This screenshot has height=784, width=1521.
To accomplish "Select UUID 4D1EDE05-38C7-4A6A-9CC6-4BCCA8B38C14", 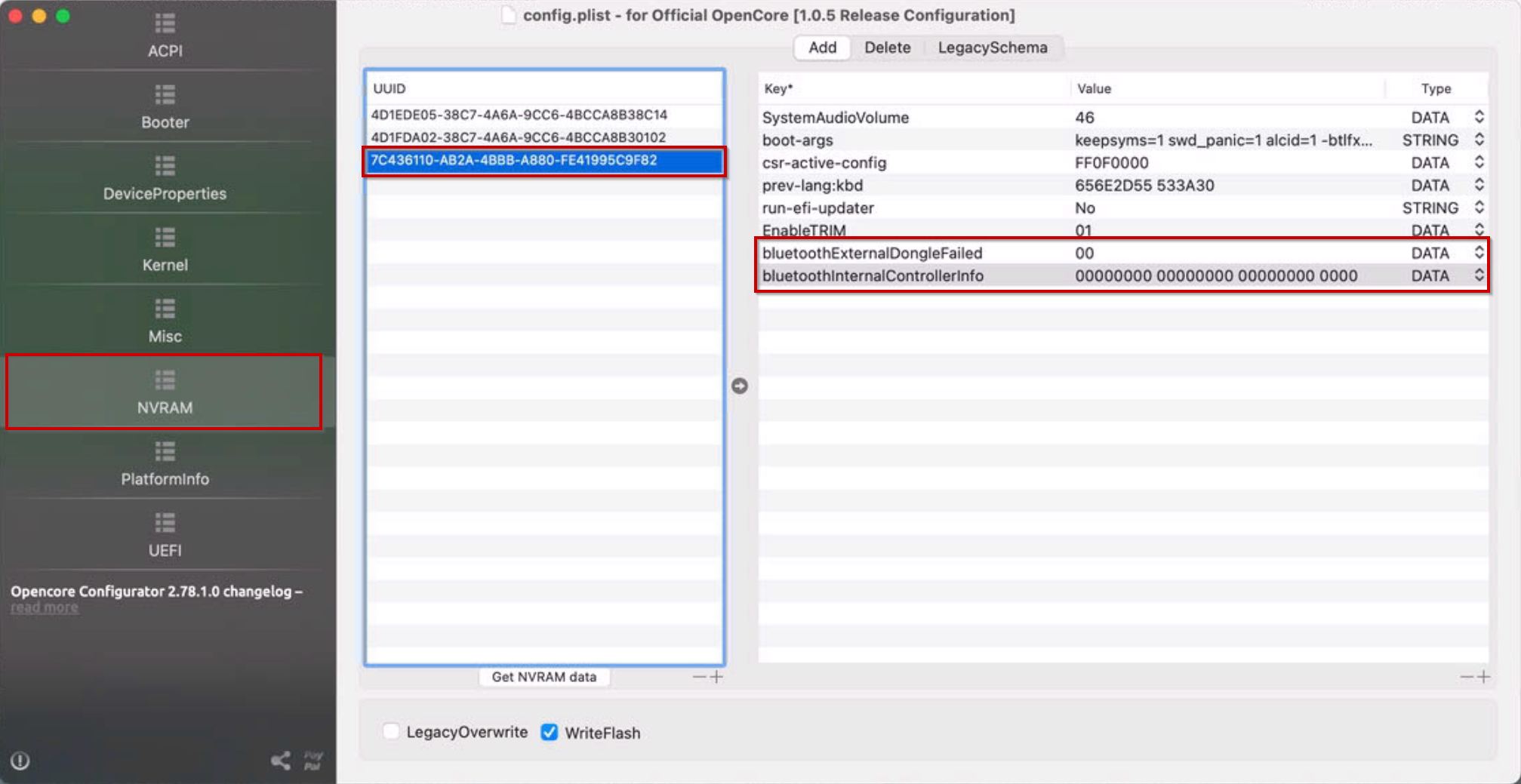I will 519,115.
